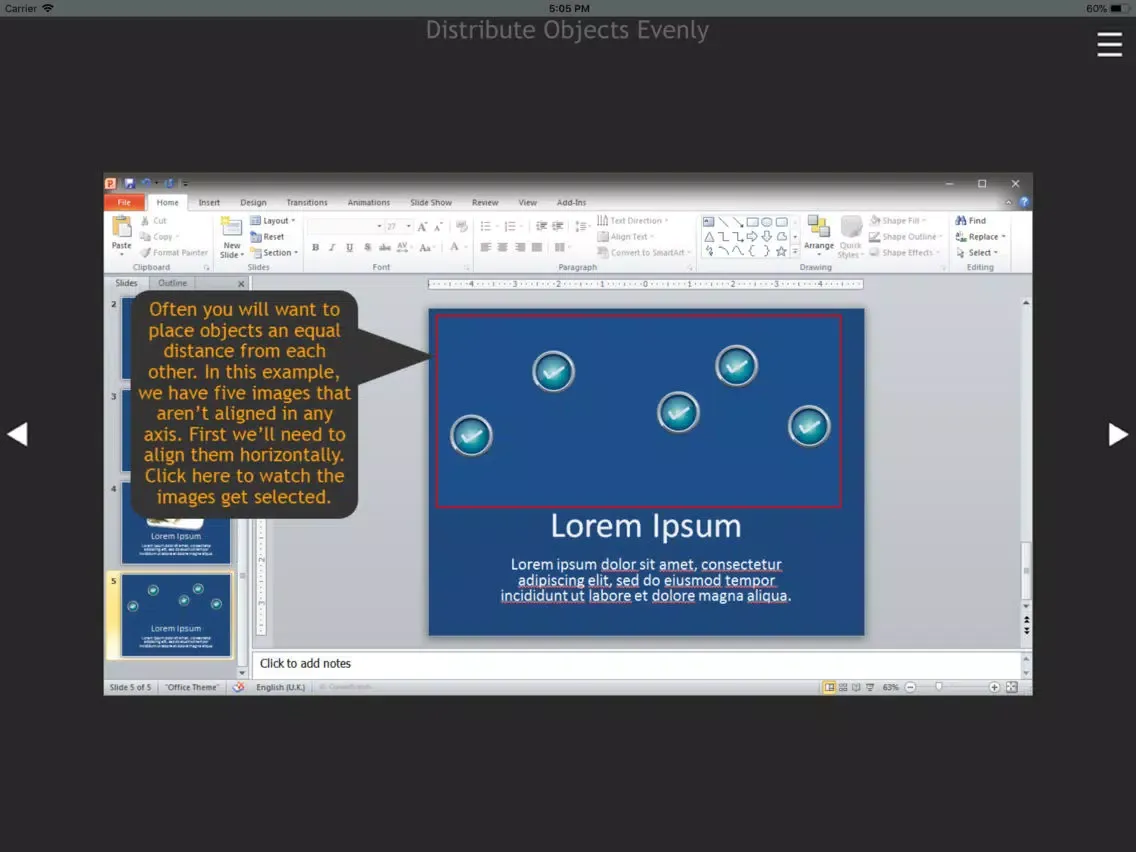The height and width of the screenshot is (852, 1136).
Task: Click the Font Color icon
Action: (x=454, y=248)
